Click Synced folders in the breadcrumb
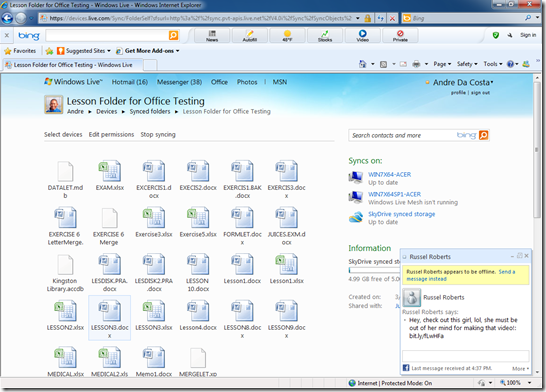The image size is (546, 392). click(150, 111)
